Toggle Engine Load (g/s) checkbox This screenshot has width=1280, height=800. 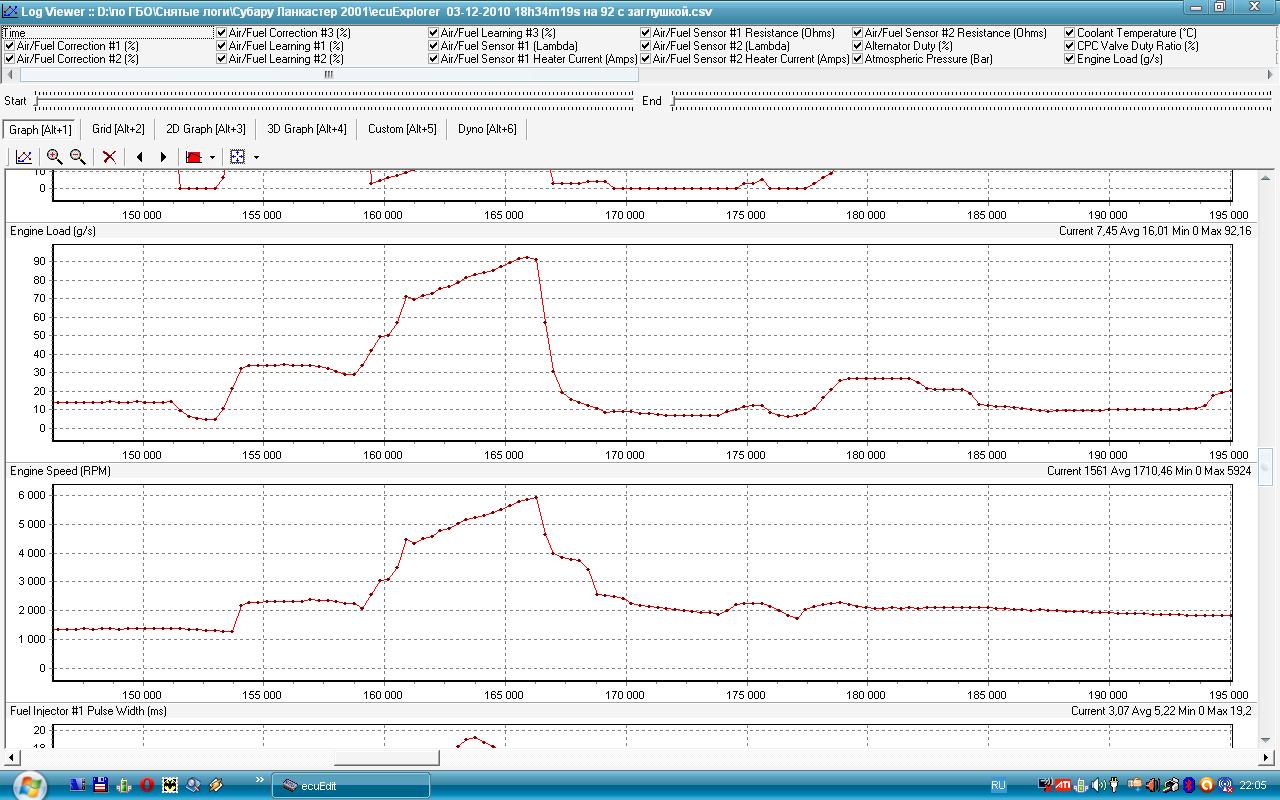(1070, 59)
